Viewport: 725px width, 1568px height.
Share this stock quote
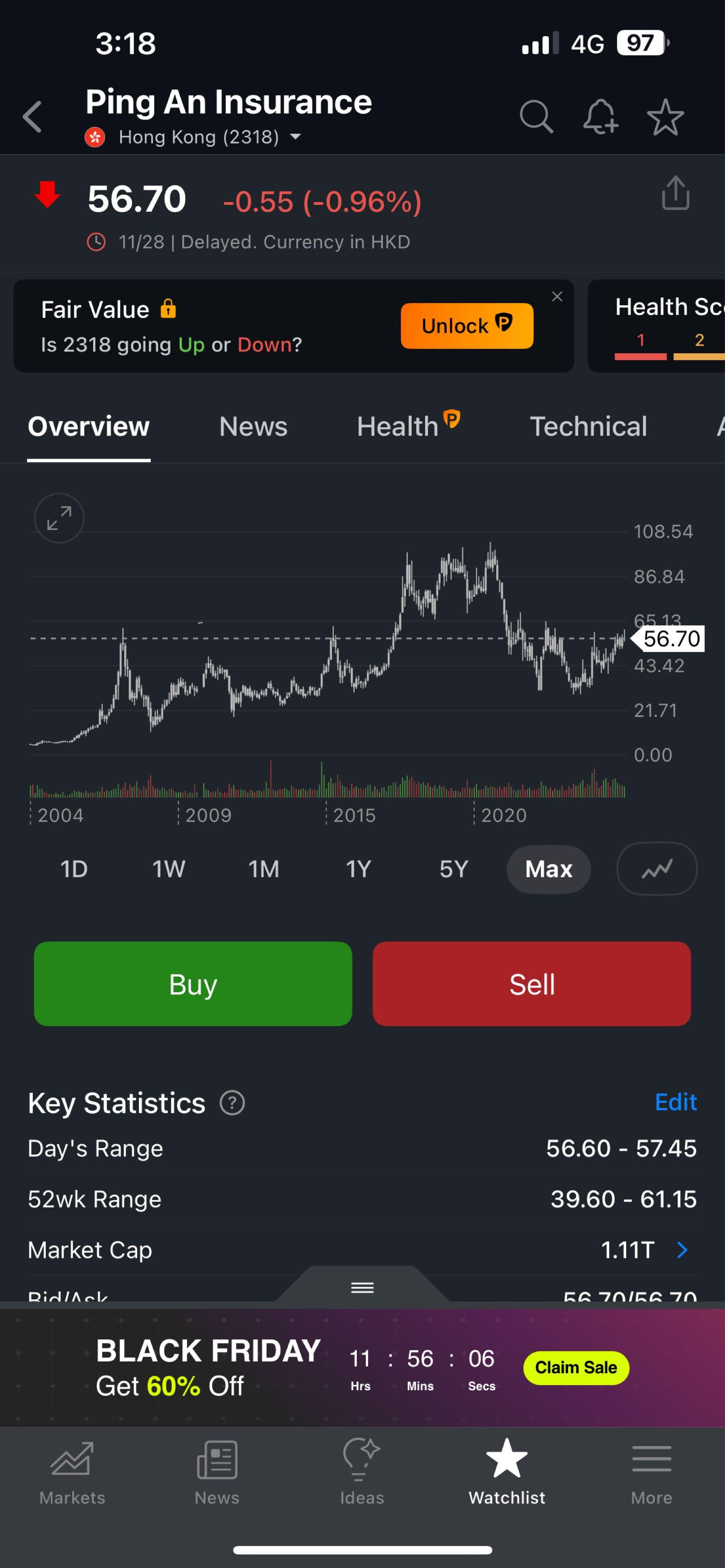(675, 193)
